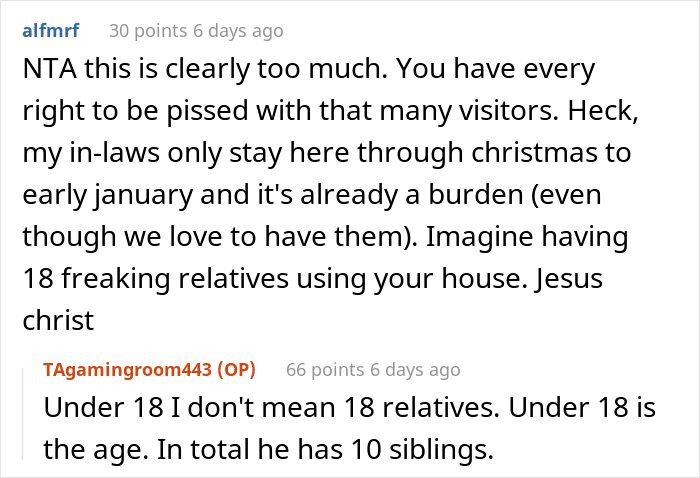The height and width of the screenshot is (478, 700).
Task: Open TAgamingroom443's user profile
Action: point(128,370)
